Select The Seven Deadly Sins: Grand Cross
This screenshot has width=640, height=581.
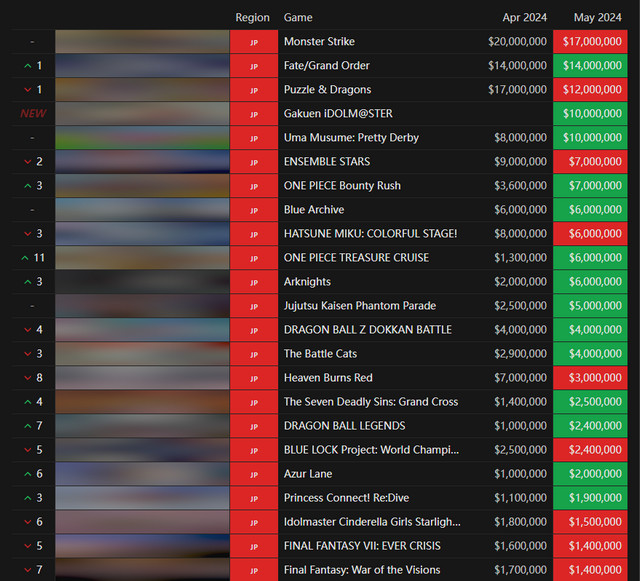(x=371, y=402)
